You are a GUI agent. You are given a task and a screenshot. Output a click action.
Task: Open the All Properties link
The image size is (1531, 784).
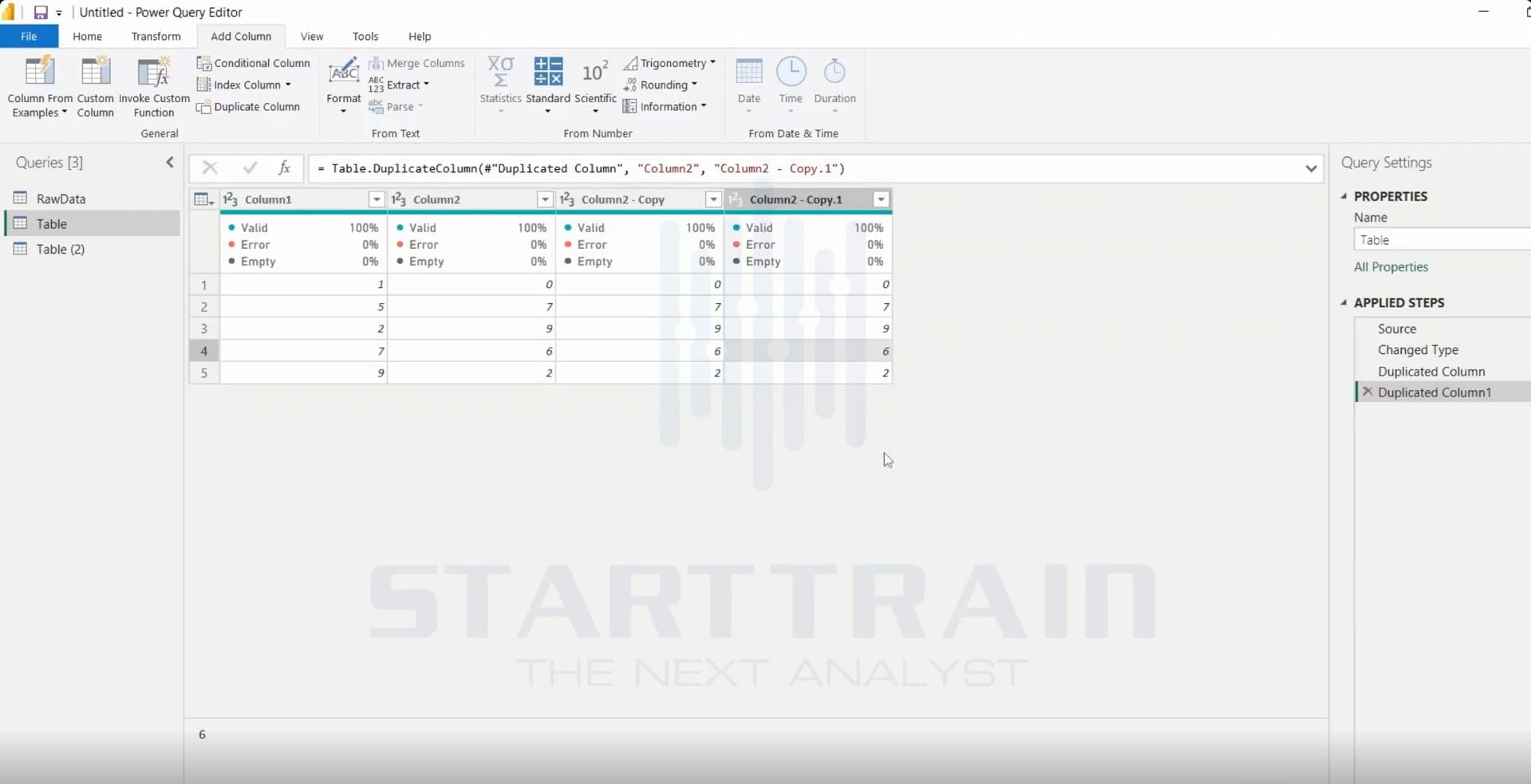1391,267
